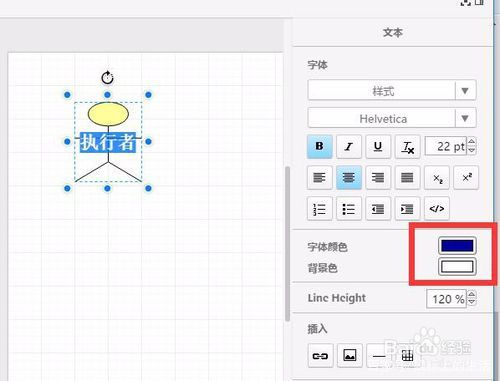Center-align the text
This screenshot has height=381, width=500.
(x=349, y=177)
